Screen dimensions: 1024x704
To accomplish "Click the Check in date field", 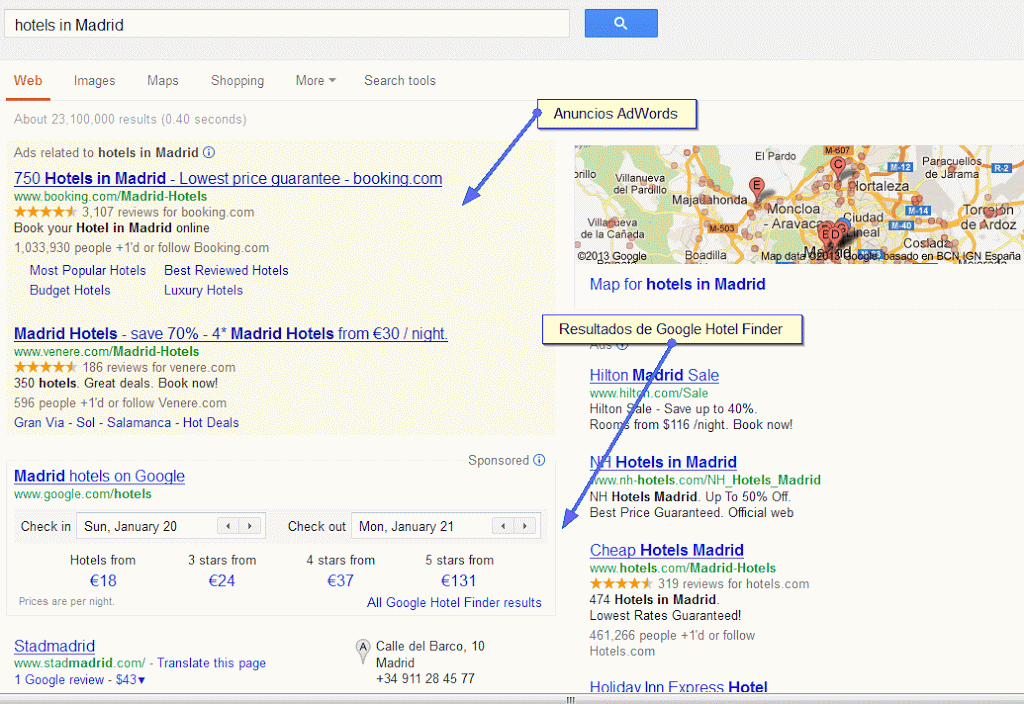I will click(x=171, y=526).
